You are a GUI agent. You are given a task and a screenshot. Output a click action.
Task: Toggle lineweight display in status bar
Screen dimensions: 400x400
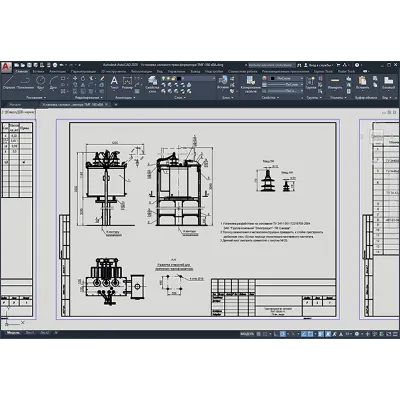(x=320, y=334)
